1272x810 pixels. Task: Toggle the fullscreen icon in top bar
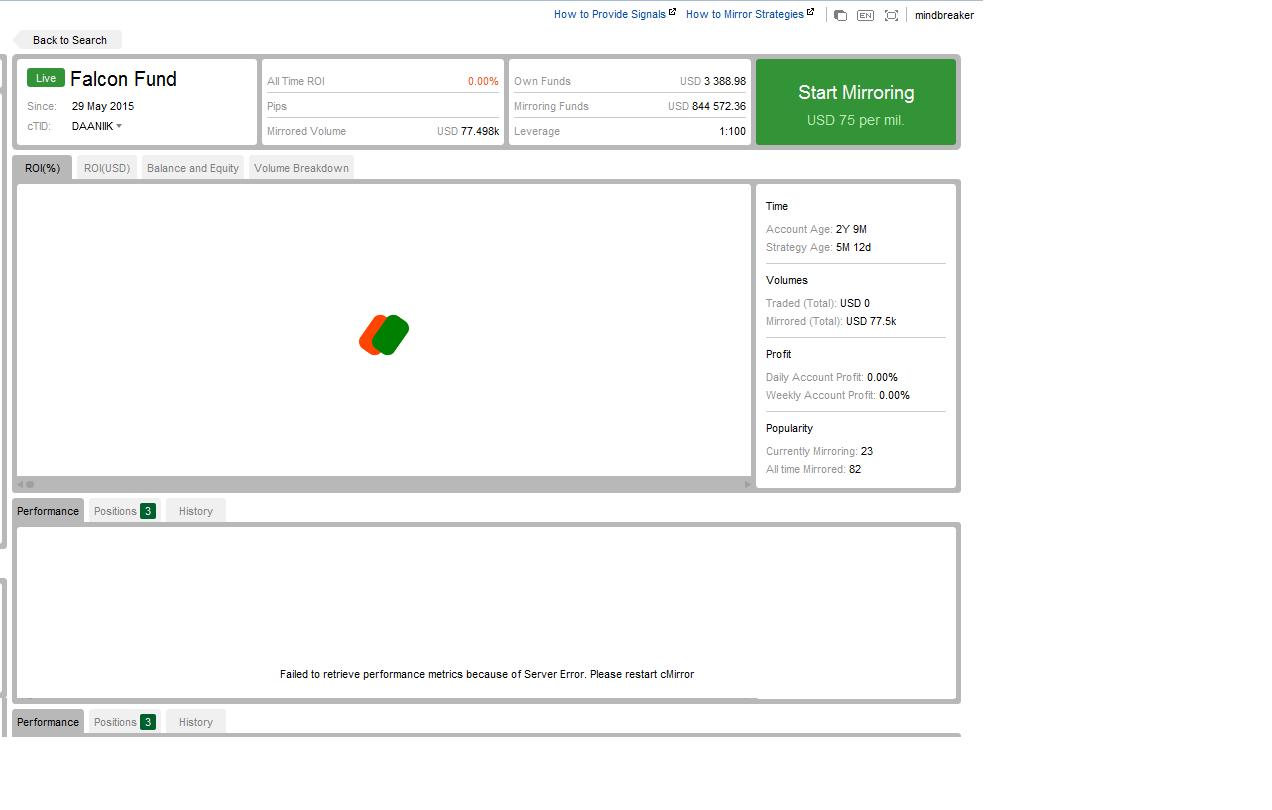(891, 15)
